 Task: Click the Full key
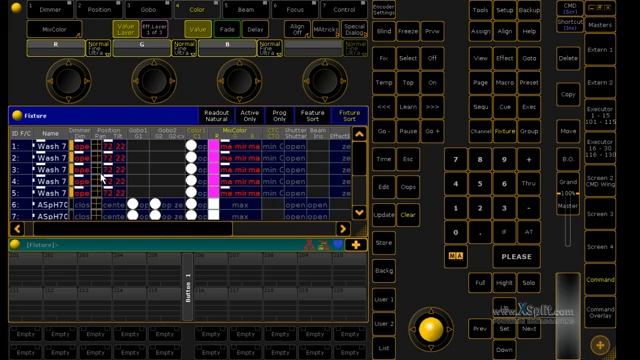(480, 282)
